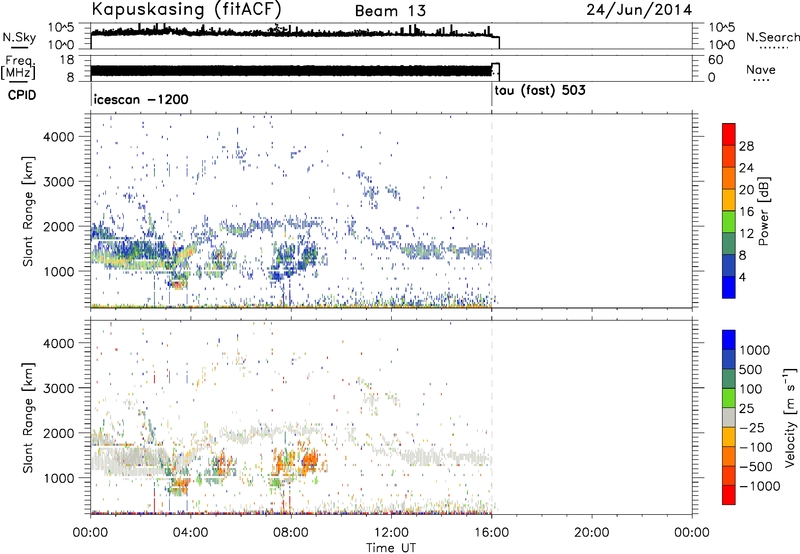The width and height of the screenshot is (800, 554).
Task: Click the 'Kapuskasing (fitACF)' title text
Action: 186,9
